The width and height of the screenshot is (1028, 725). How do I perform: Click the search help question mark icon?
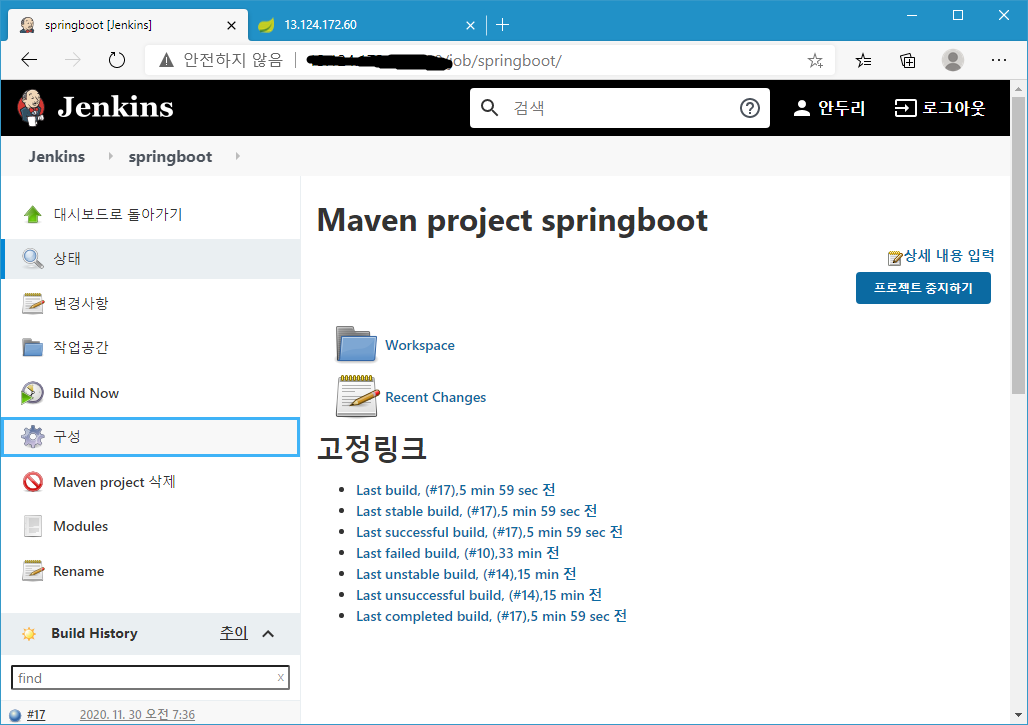point(749,108)
